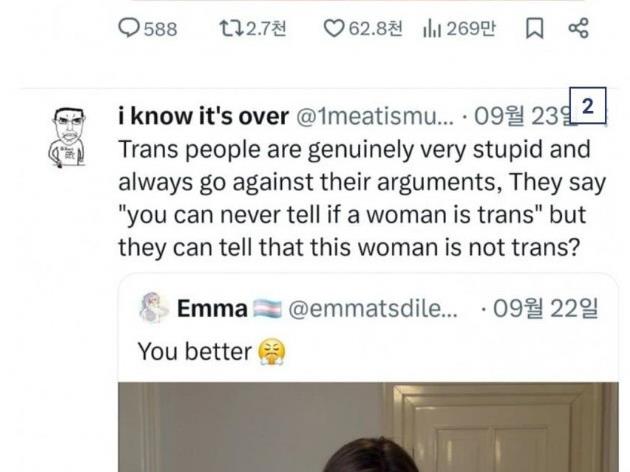Click the numbered "2" badge
Screen dimensions: 630x472
588,106
